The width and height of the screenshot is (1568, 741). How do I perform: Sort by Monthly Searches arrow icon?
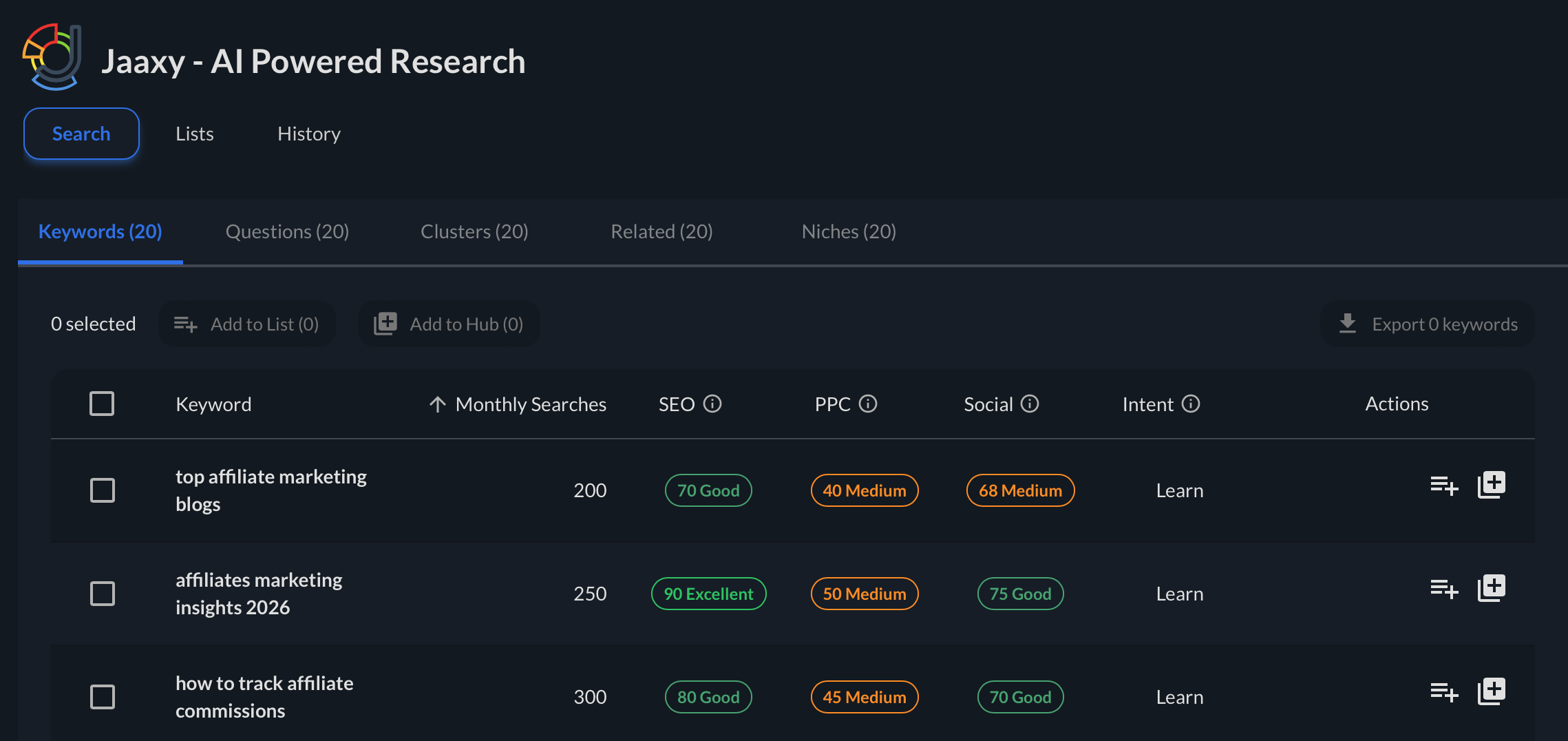pos(438,404)
